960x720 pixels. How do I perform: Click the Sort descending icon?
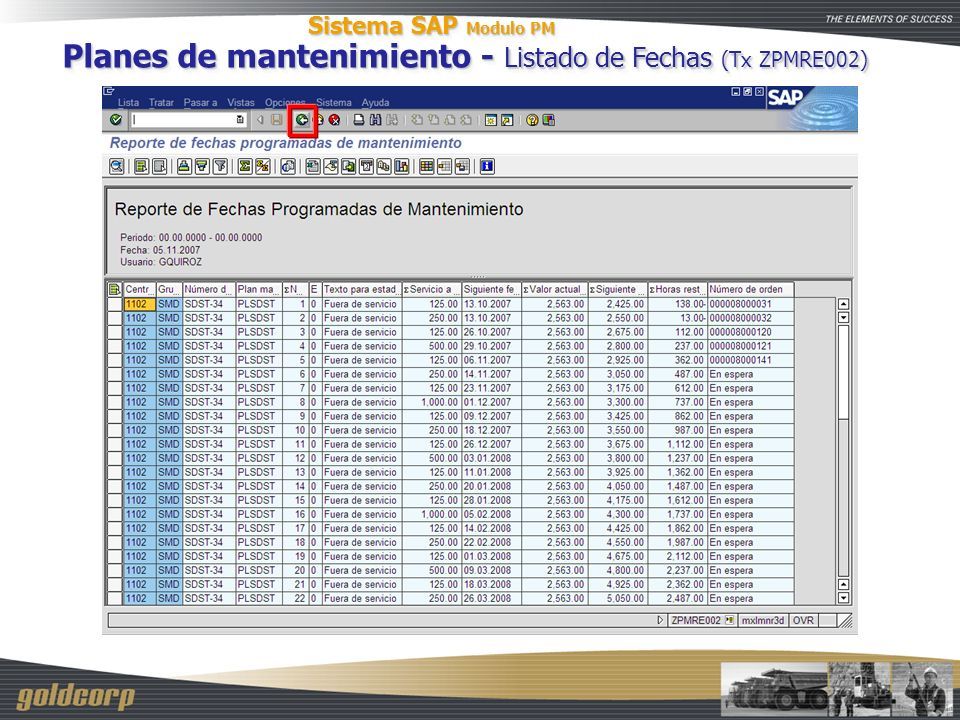tap(201, 166)
